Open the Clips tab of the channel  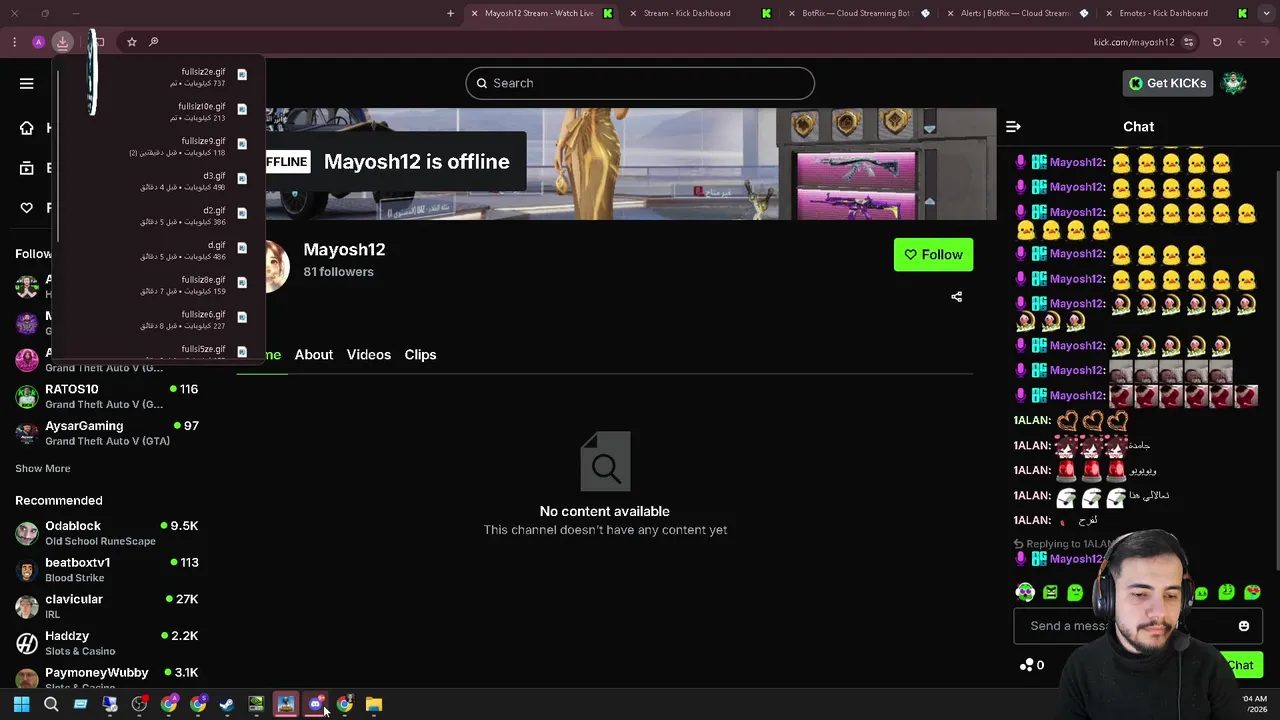(420, 355)
